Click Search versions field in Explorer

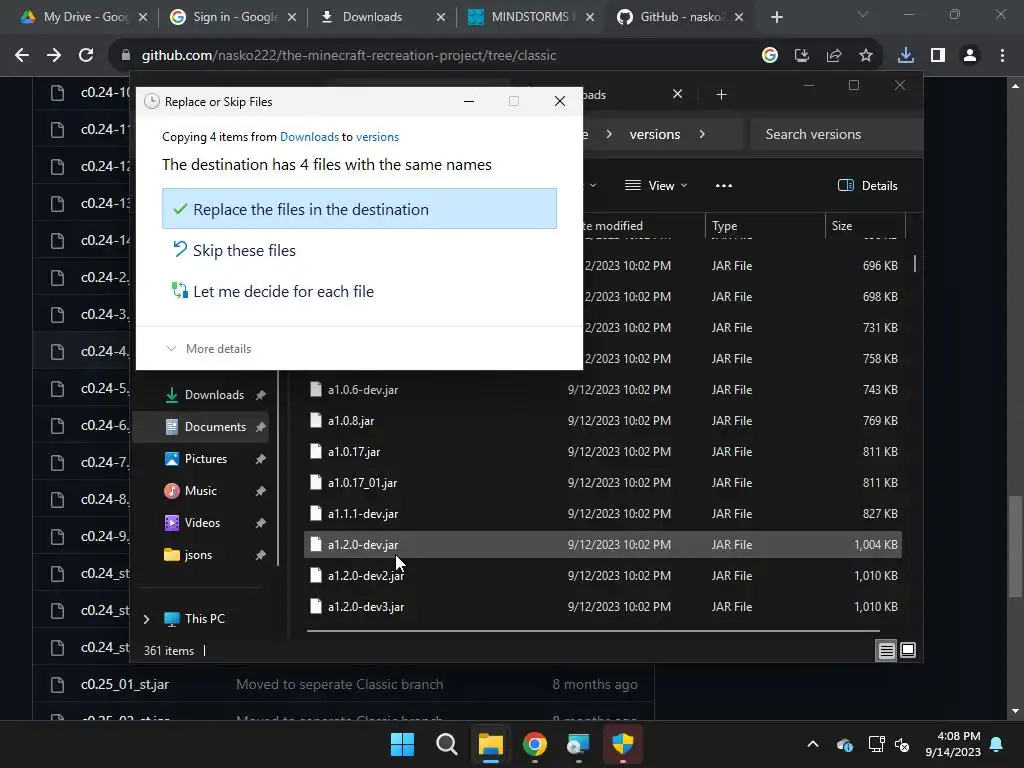[836, 134]
